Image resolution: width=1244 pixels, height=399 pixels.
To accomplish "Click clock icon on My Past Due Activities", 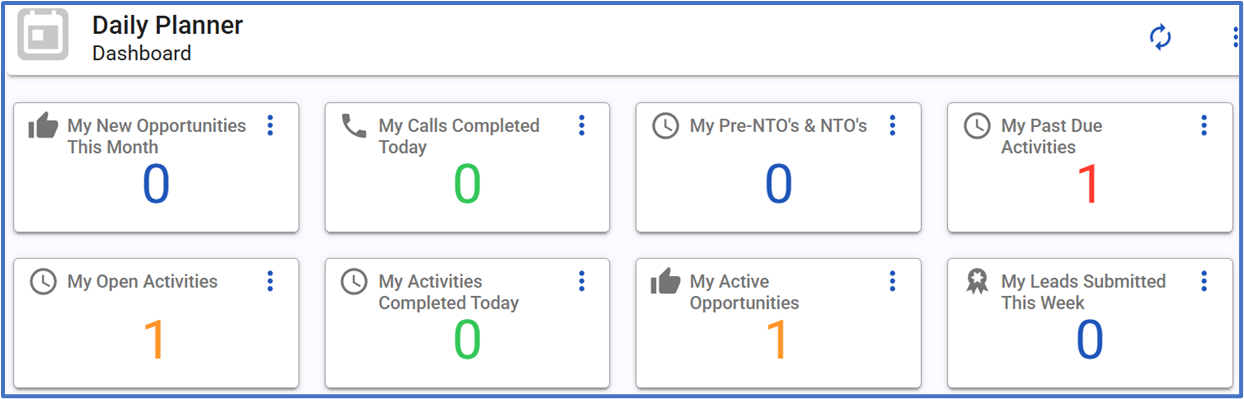I will [x=977, y=126].
